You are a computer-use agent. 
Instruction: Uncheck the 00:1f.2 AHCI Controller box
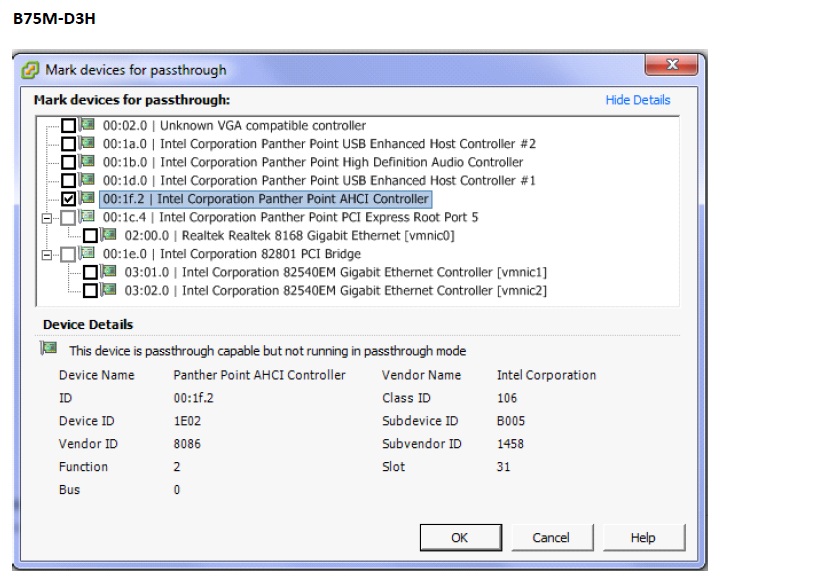point(68,199)
